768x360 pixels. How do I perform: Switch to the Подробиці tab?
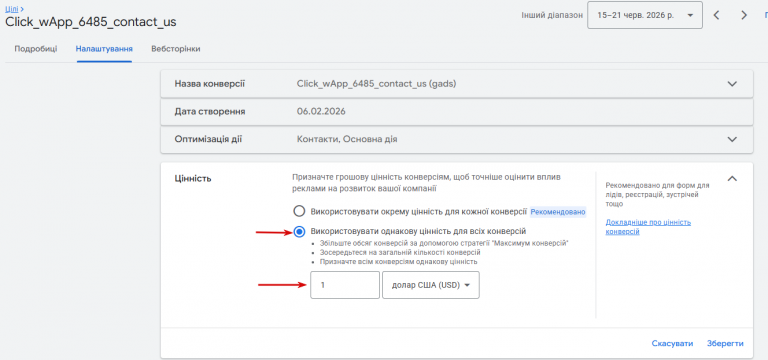pos(36,49)
